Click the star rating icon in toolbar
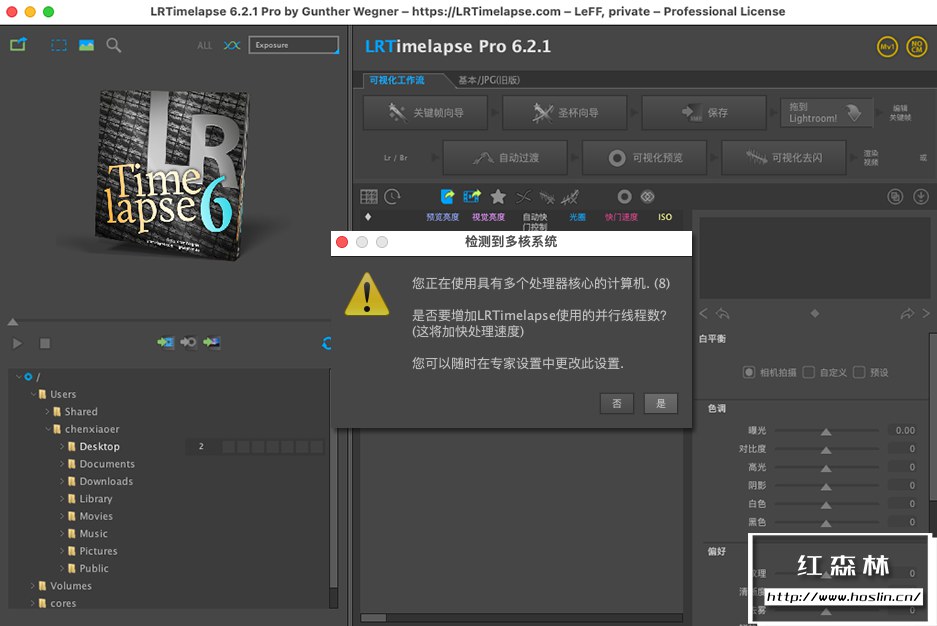Image resolution: width=937 pixels, height=626 pixels. 498,197
